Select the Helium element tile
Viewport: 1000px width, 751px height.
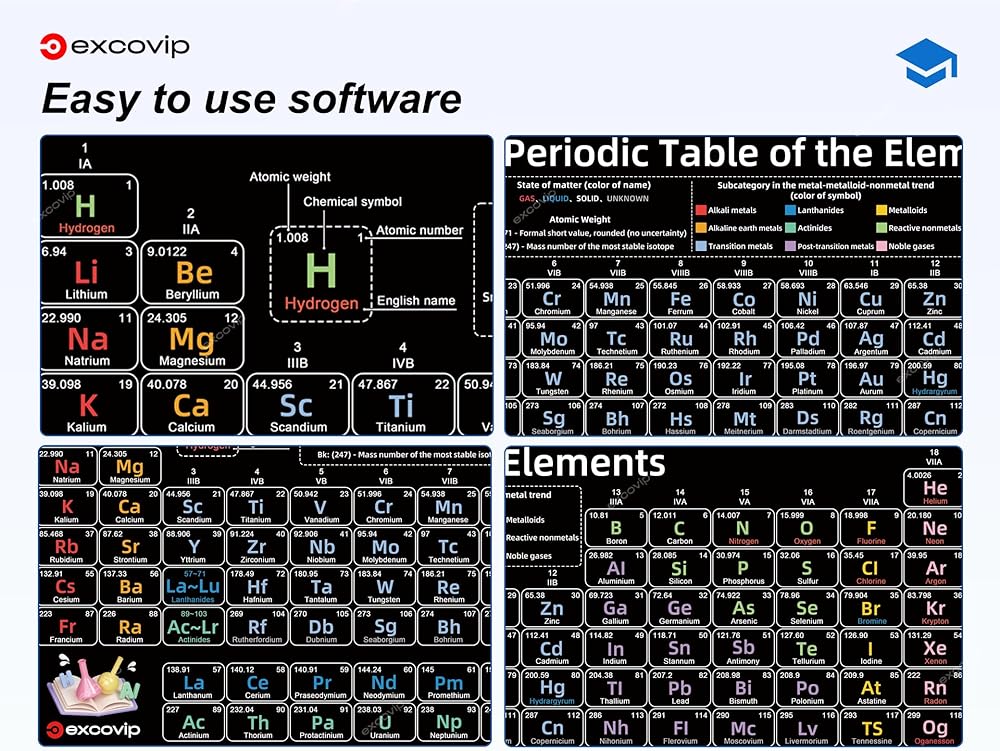(933, 488)
